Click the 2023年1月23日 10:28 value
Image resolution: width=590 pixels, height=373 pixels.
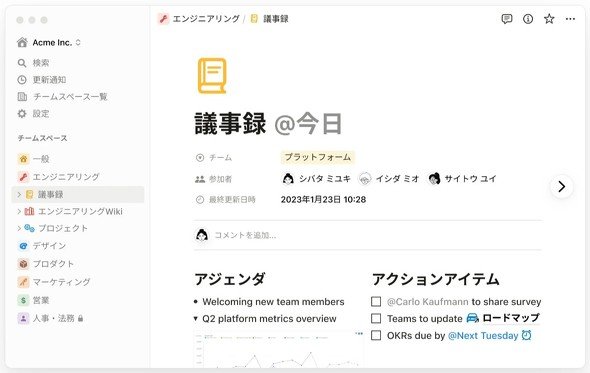pyautogui.click(x=323, y=199)
